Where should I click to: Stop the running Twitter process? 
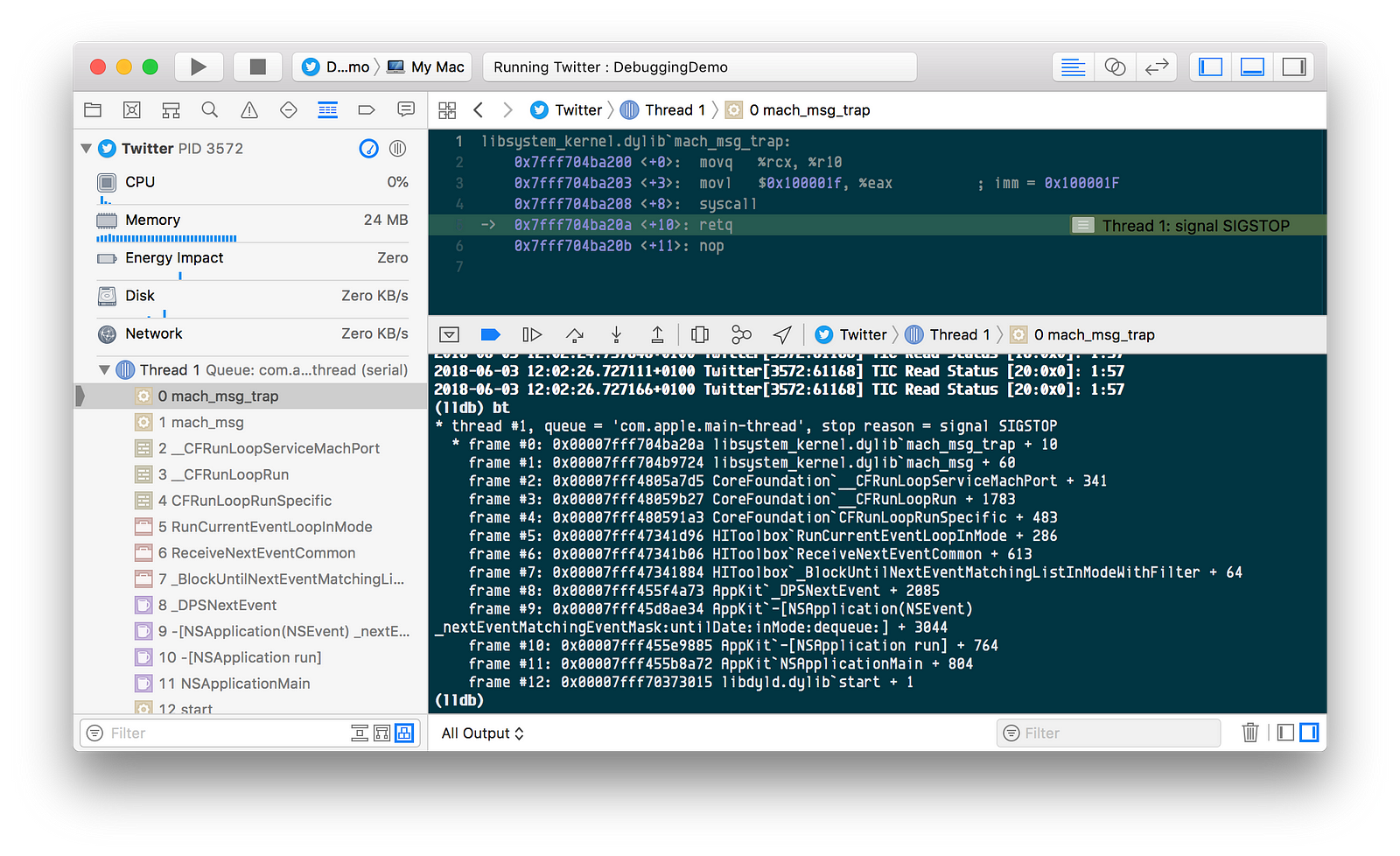click(257, 67)
